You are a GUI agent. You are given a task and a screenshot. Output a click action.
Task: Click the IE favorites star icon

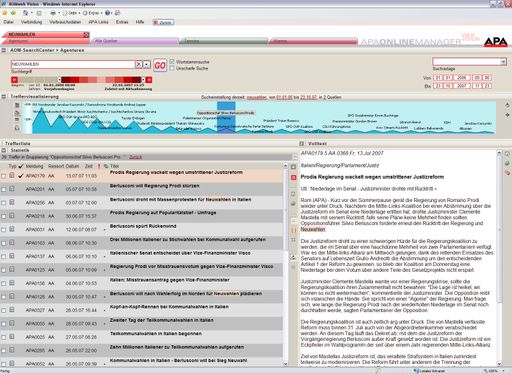(x=5, y=13)
